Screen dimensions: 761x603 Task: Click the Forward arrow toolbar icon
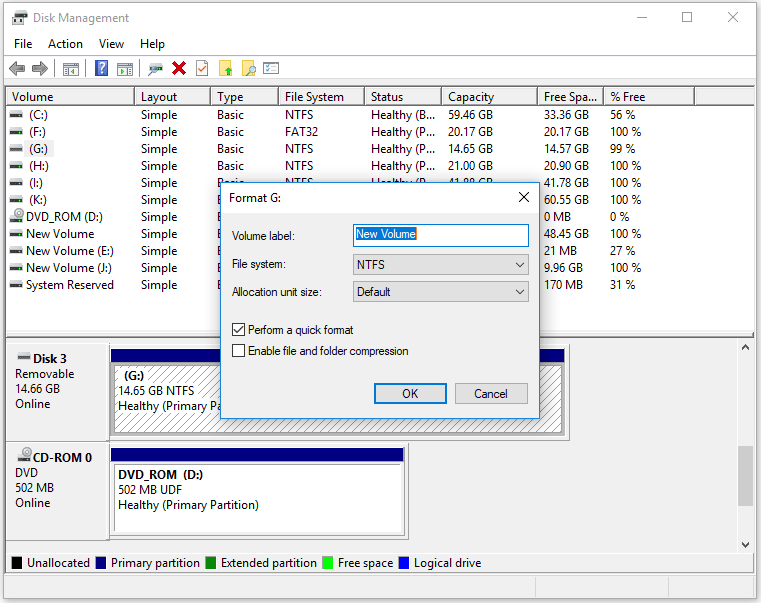tap(40, 68)
